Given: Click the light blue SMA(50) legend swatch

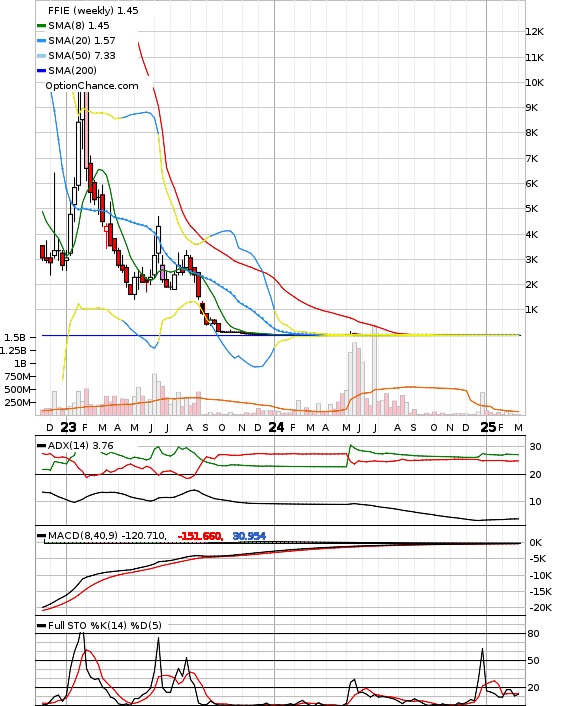Looking at the screenshot, I should (41, 56).
